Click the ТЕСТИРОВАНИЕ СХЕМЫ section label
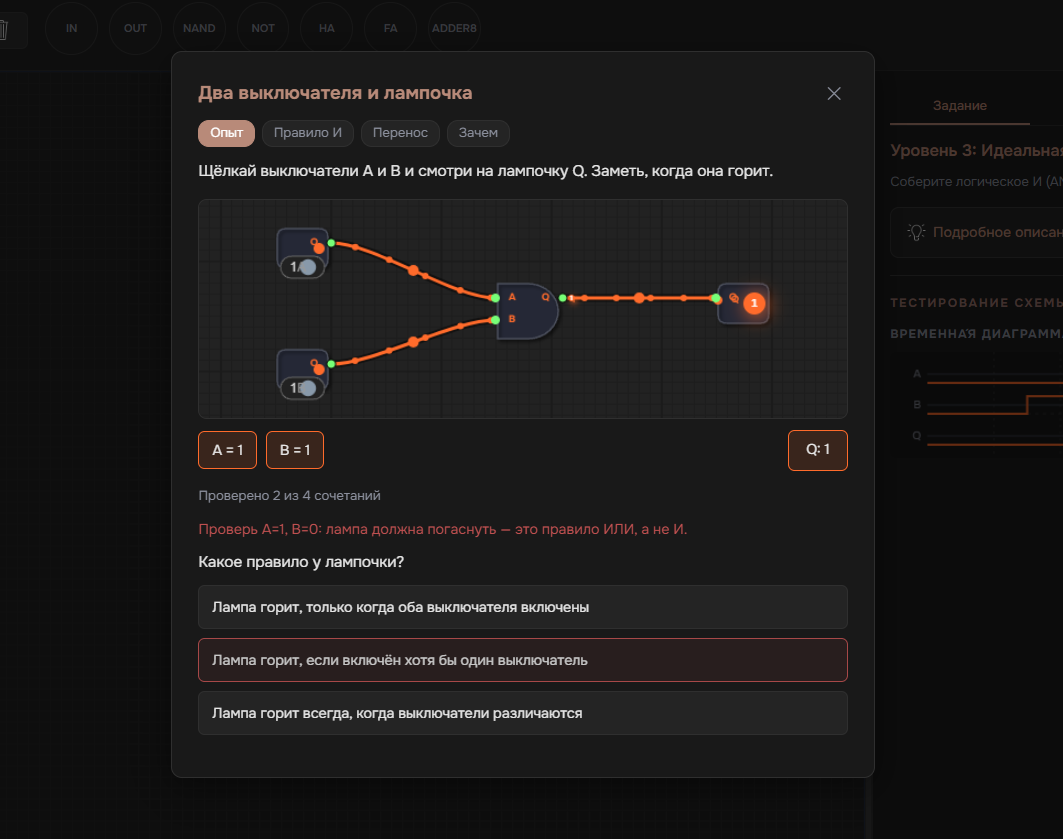1063x839 pixels. click(x=976, y=303)
